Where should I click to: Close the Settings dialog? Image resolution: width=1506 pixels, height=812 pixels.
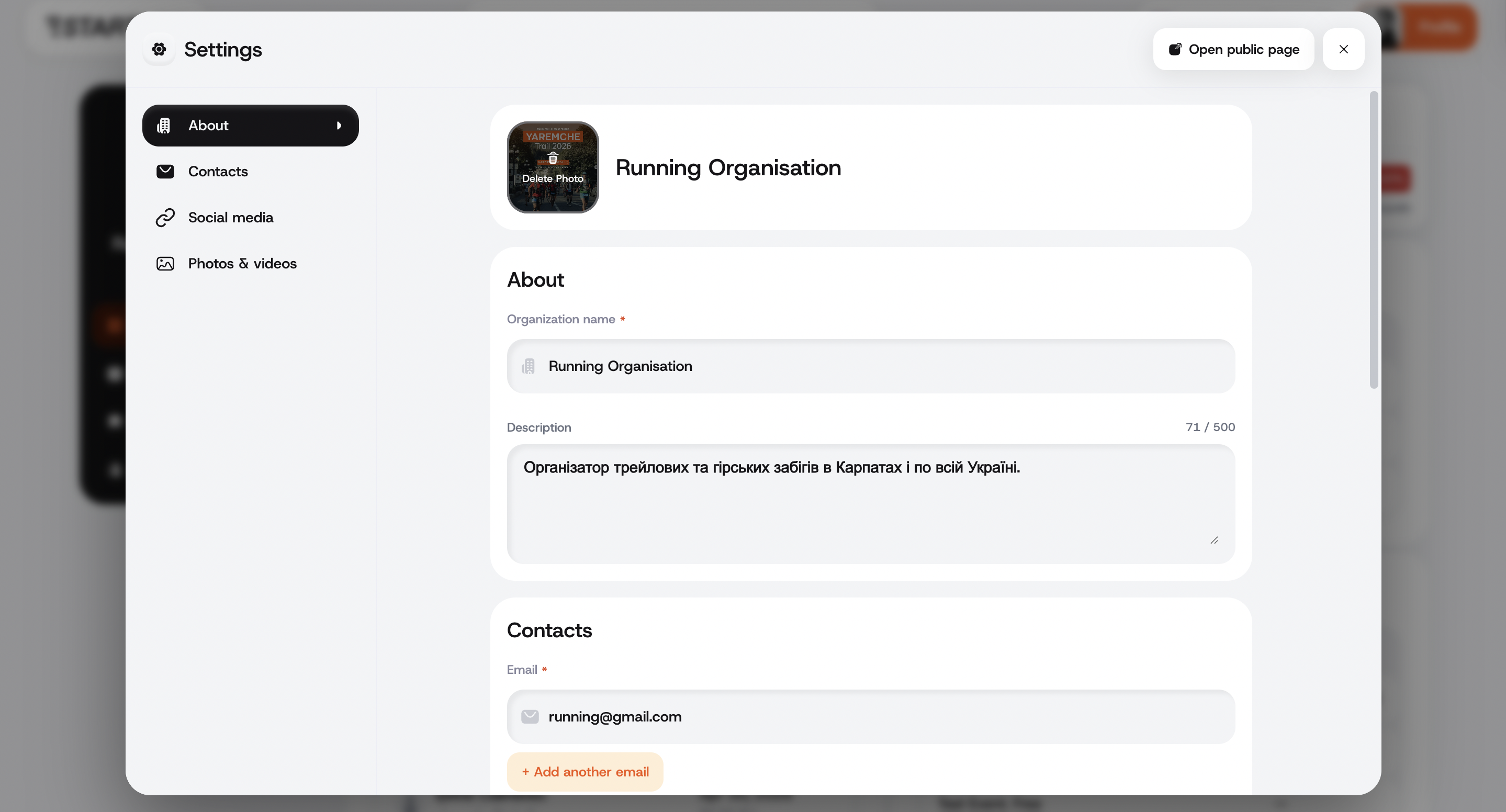(x=1343, y=49)
